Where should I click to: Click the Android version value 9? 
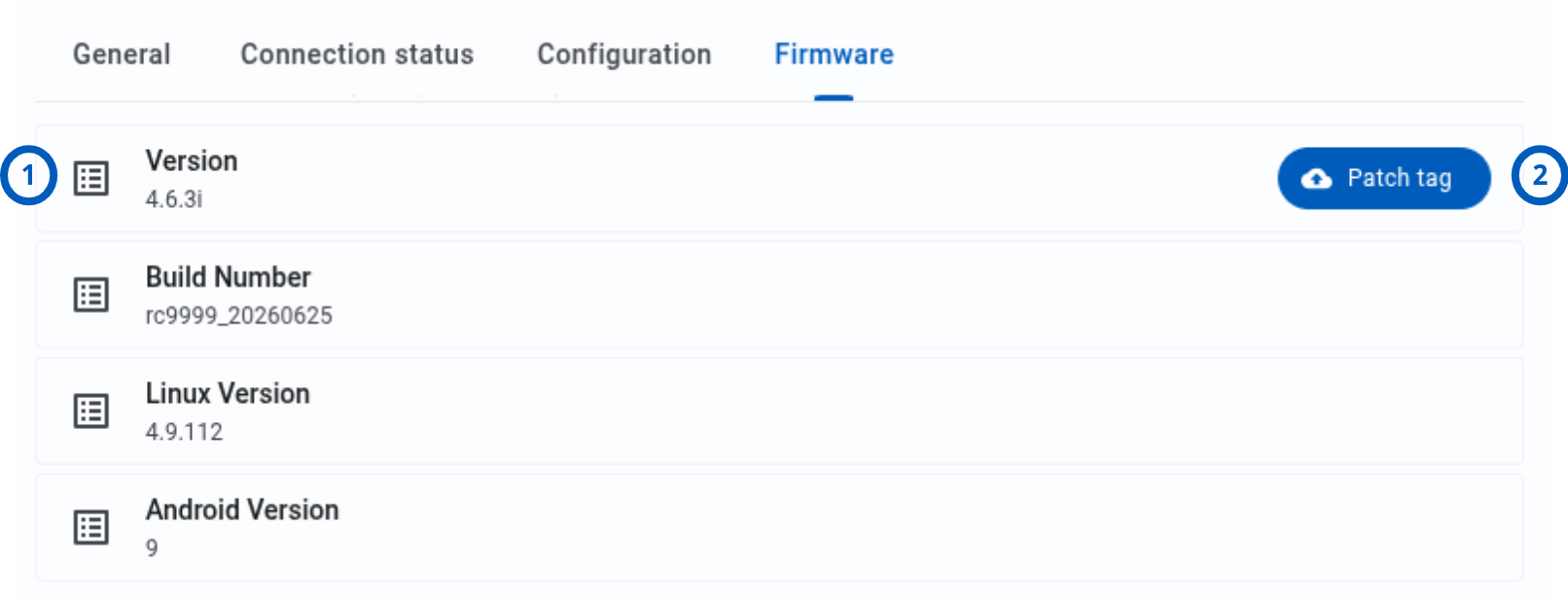[152, 549]
